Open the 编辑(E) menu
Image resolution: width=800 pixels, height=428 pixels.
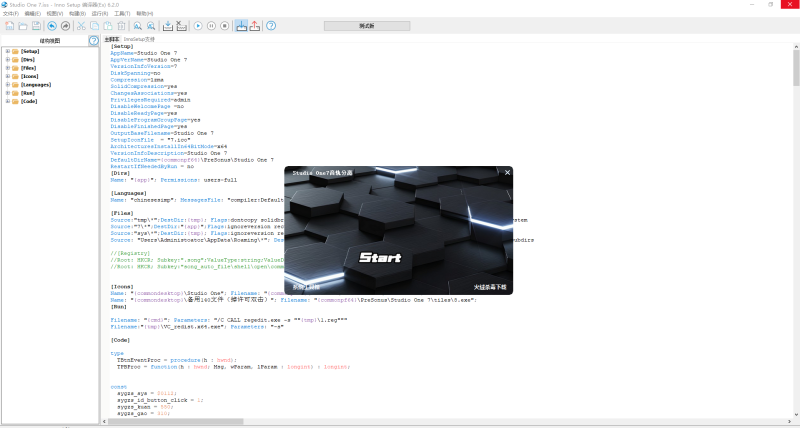(33, 14)
